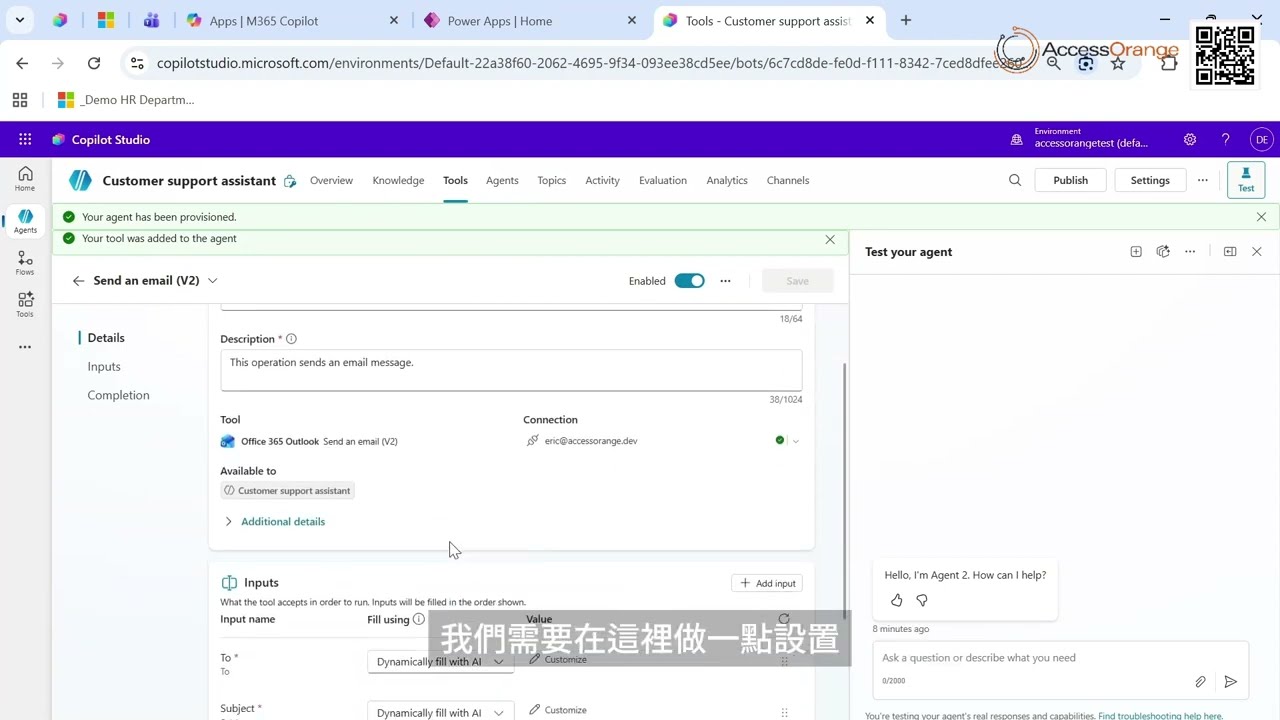The image size is (1280, 720).
Task: Open the Topics tab
Action: [551, 181]
